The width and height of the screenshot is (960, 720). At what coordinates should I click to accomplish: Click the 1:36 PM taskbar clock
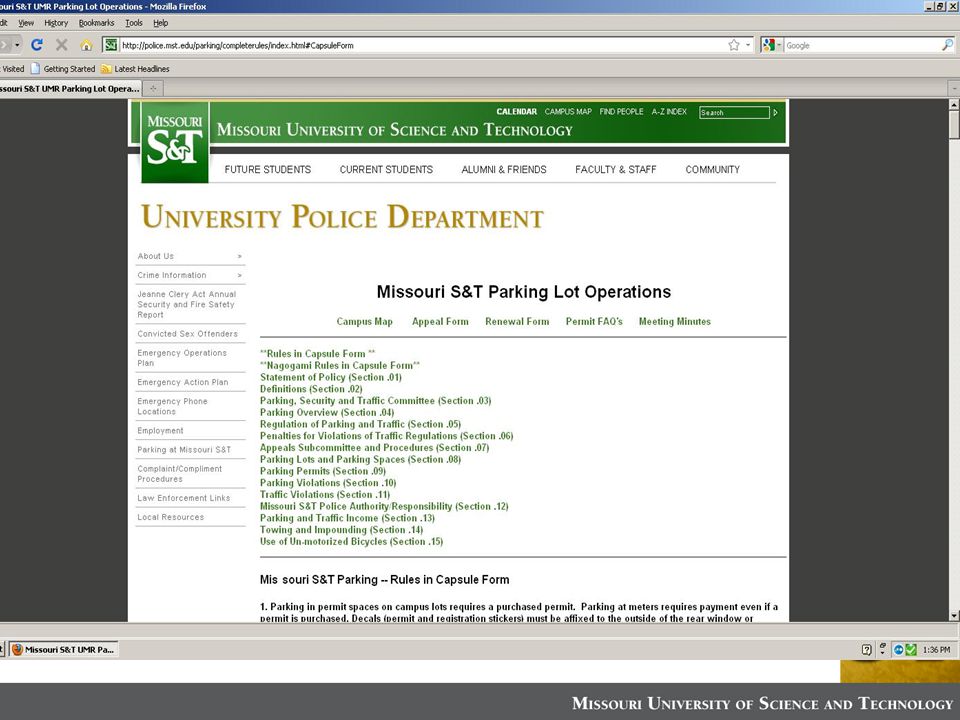coord(936,650)
